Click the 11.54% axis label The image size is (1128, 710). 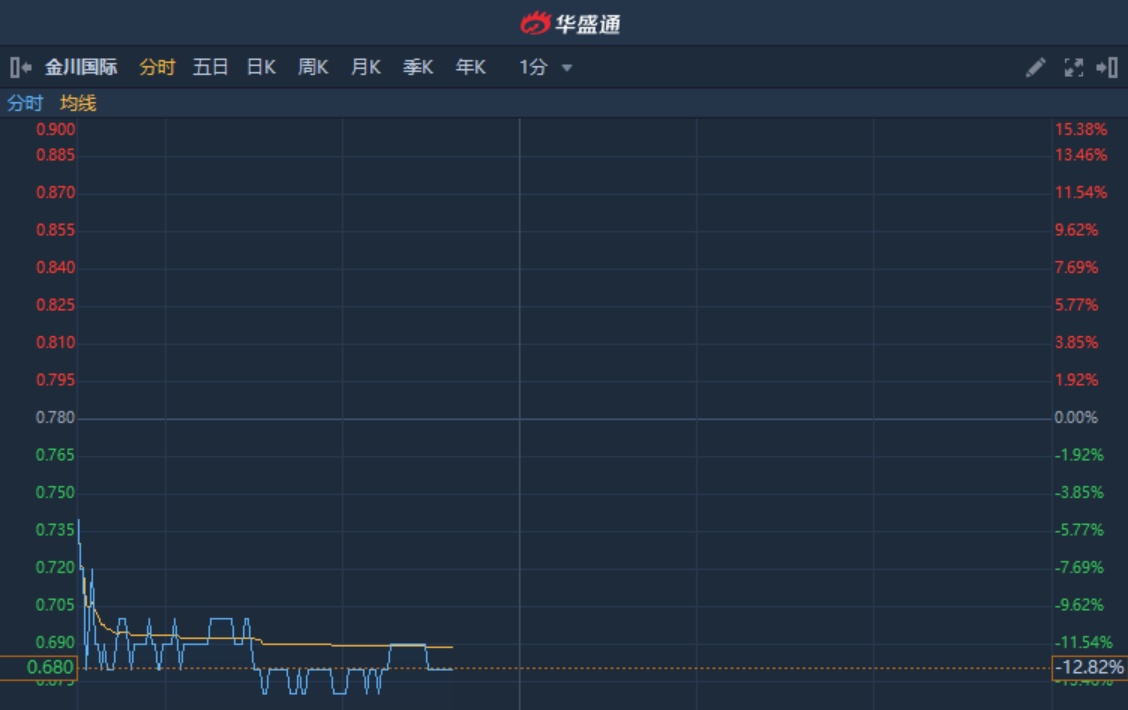[x=1081, y=193]
